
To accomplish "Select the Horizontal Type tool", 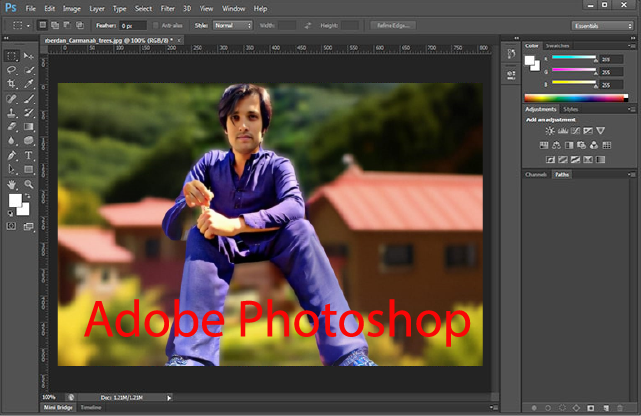I will pyautogui.click(x=29, y=155).
